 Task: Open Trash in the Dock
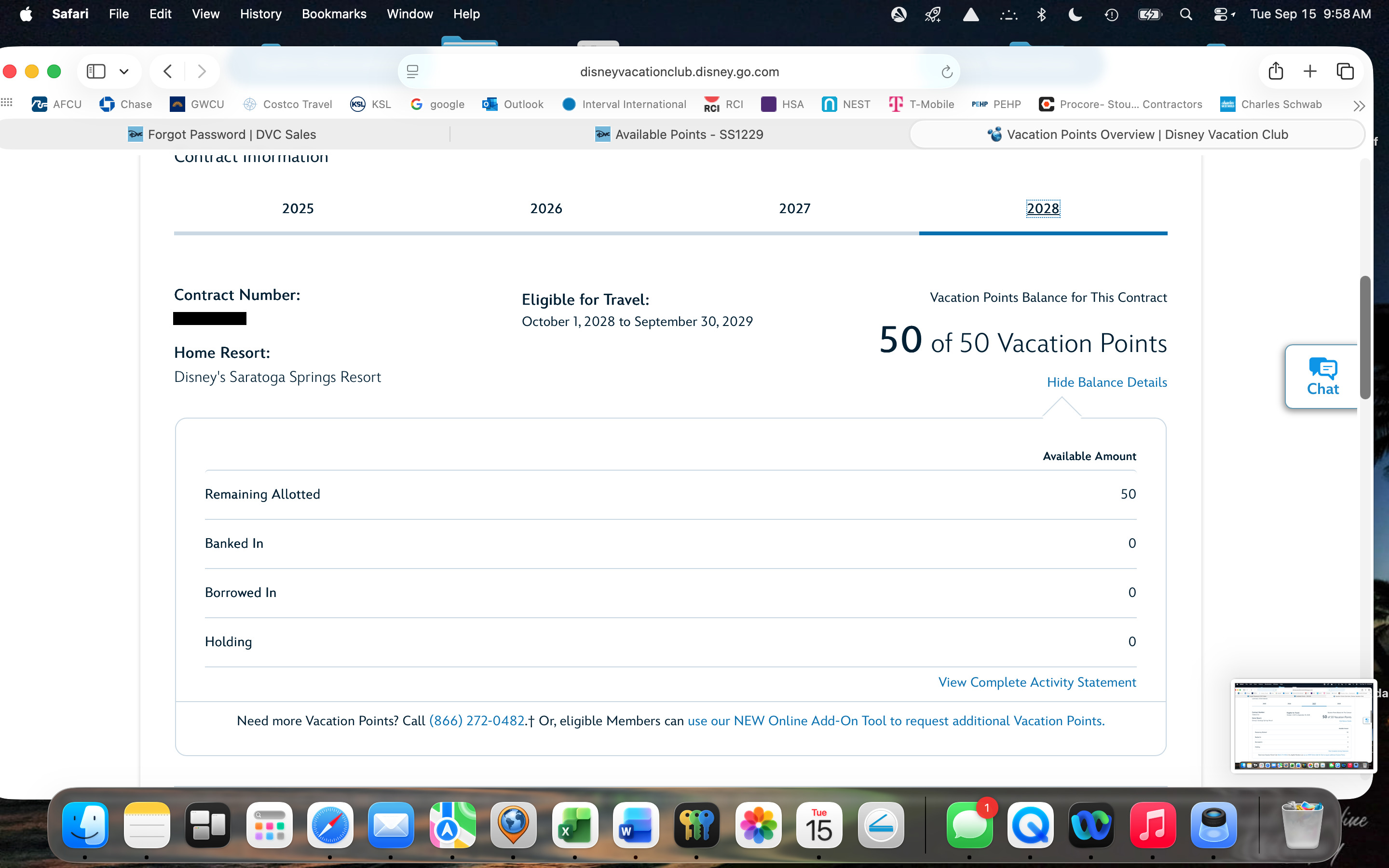(1302, 826)
